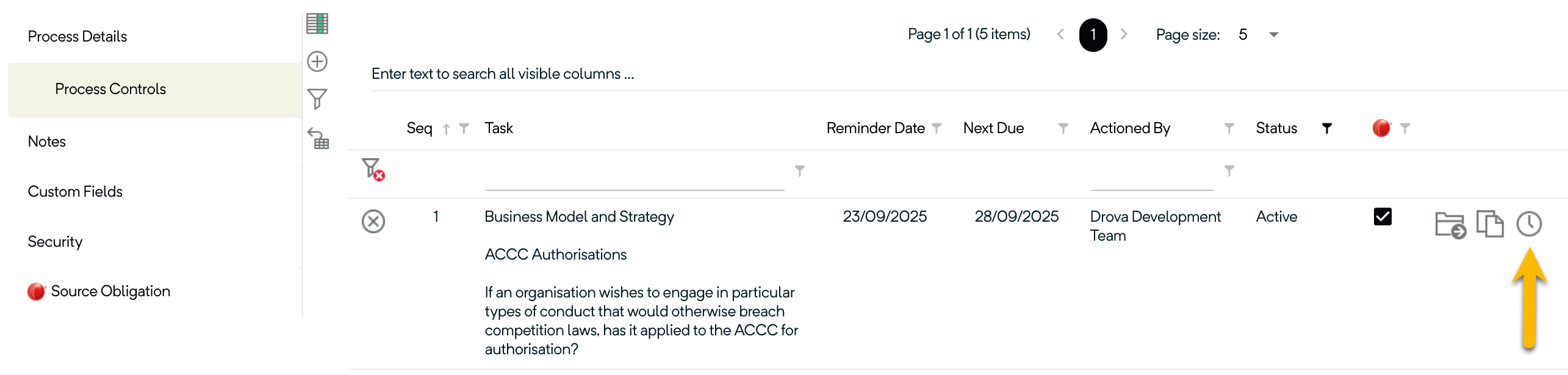Go to page 1 in the pager
The height and width of the screenshot is (375, 1568).
point(1093,35)
